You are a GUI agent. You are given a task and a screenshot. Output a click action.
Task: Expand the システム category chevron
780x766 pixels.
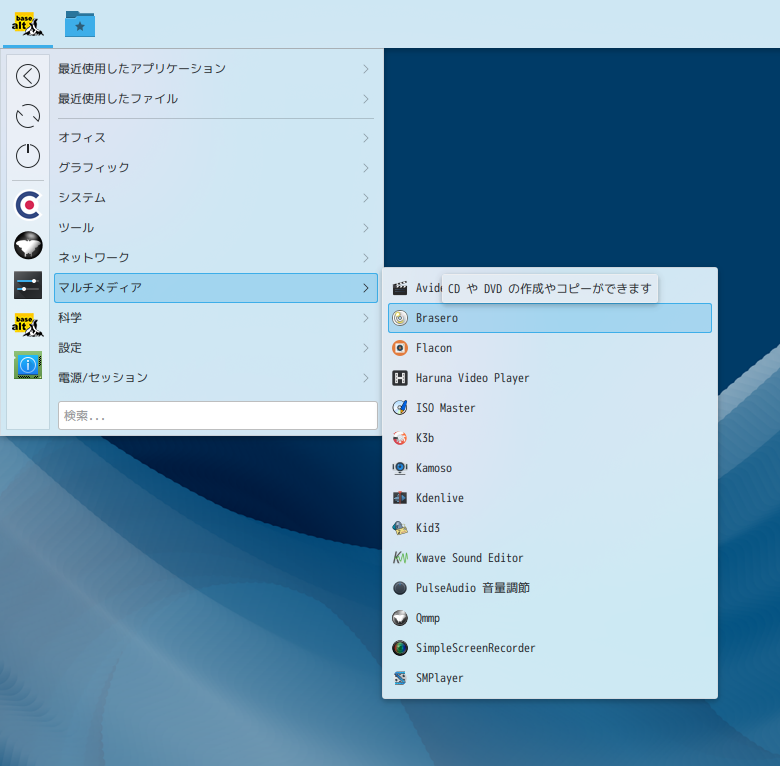click(x=366, y=198)
